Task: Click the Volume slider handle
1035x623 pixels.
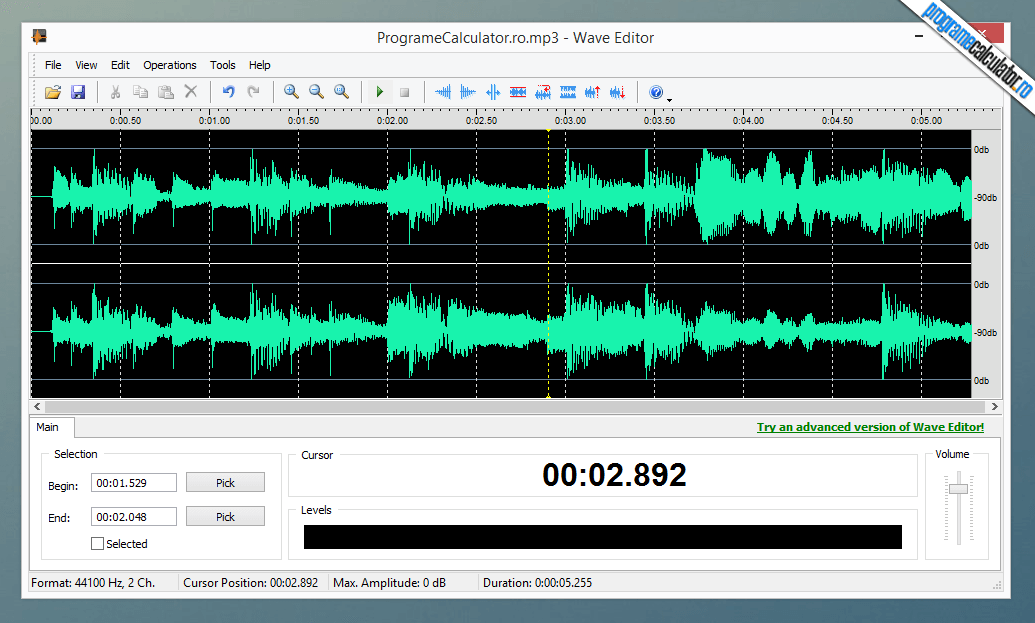Action: 958,488
